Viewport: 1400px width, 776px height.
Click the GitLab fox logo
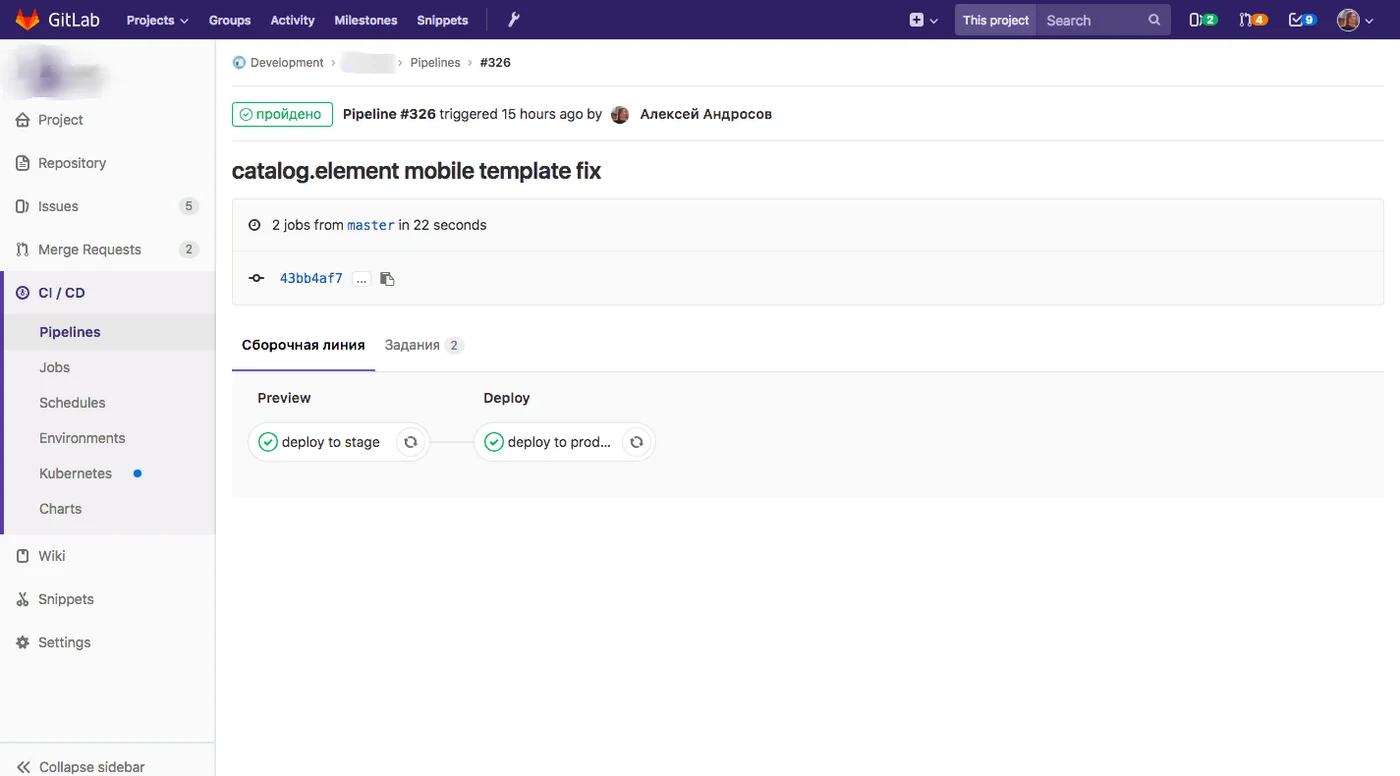pyautogui.click(x=27, y=20)
